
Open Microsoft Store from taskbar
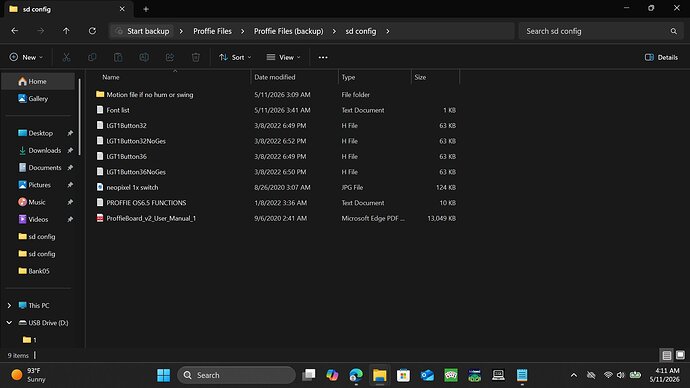[x=403, y=375]
